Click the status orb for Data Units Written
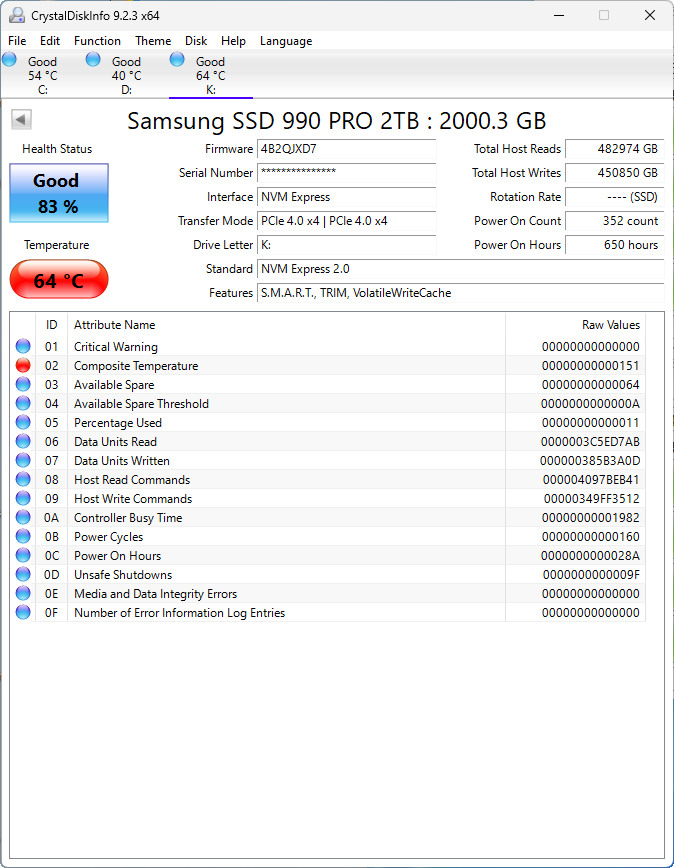Screen dimensions: 674x868 pyautogui.click(x=23, y=461)
